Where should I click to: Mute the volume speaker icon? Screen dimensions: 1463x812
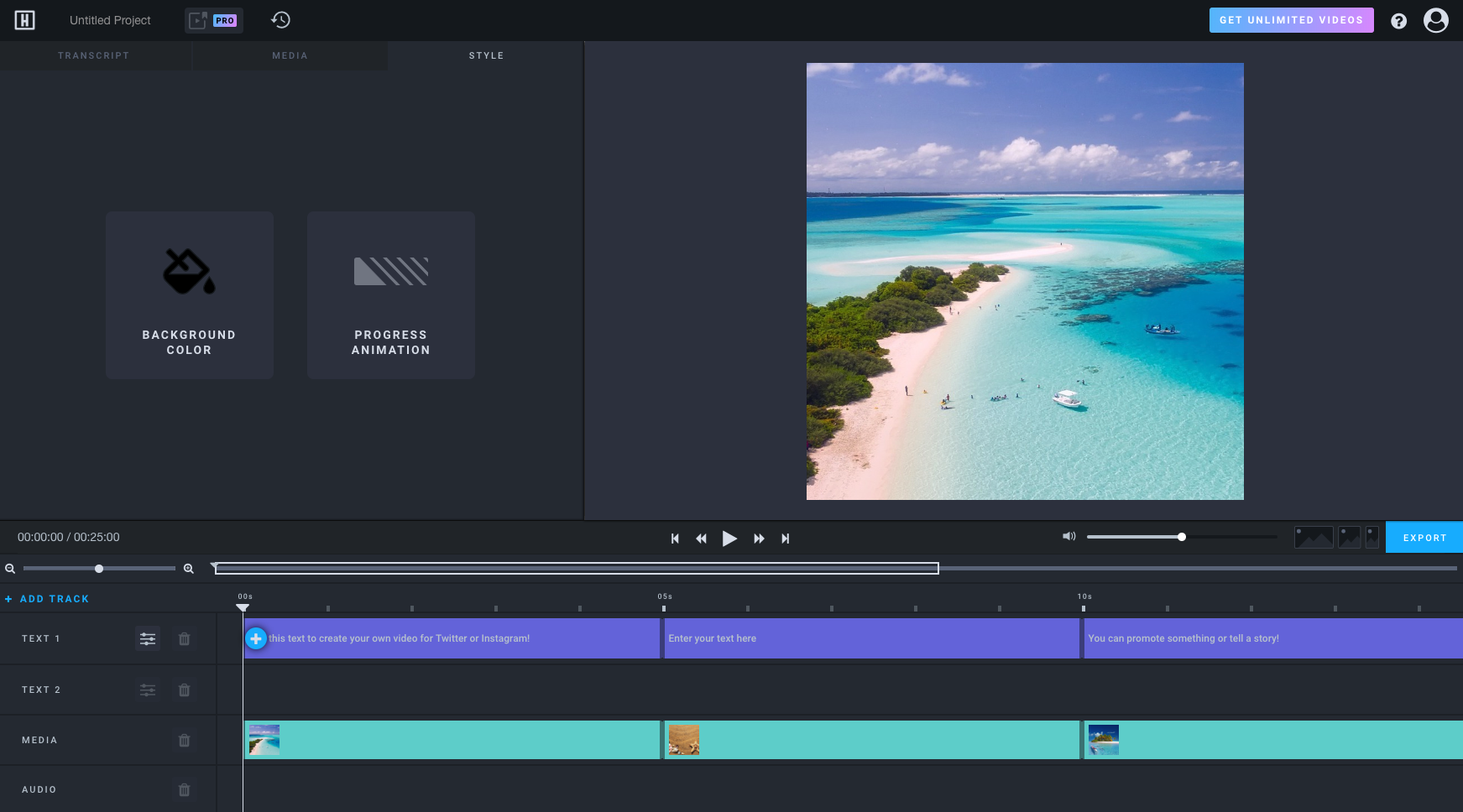pyautogui.click(x=1069, y=537)
